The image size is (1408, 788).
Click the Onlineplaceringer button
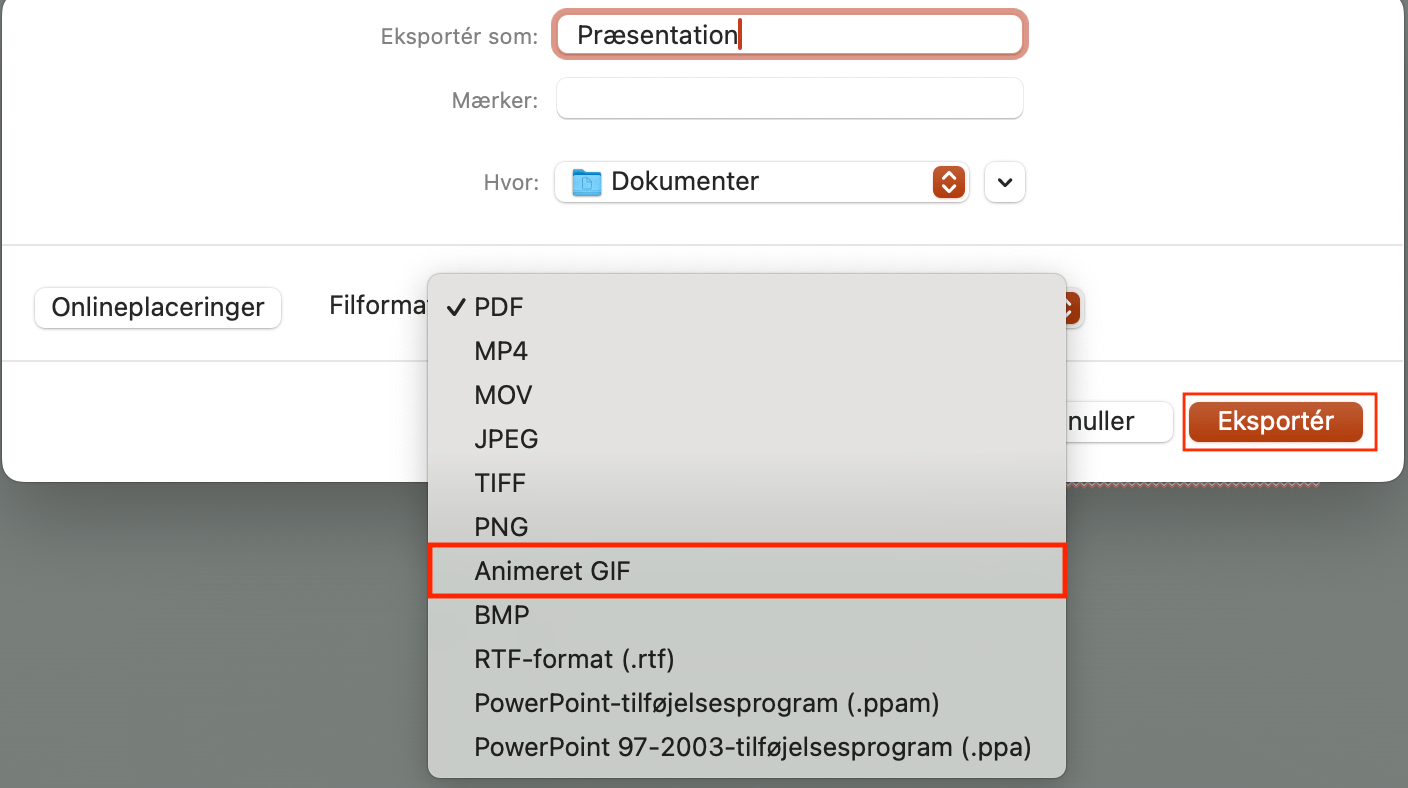point(157,308)
